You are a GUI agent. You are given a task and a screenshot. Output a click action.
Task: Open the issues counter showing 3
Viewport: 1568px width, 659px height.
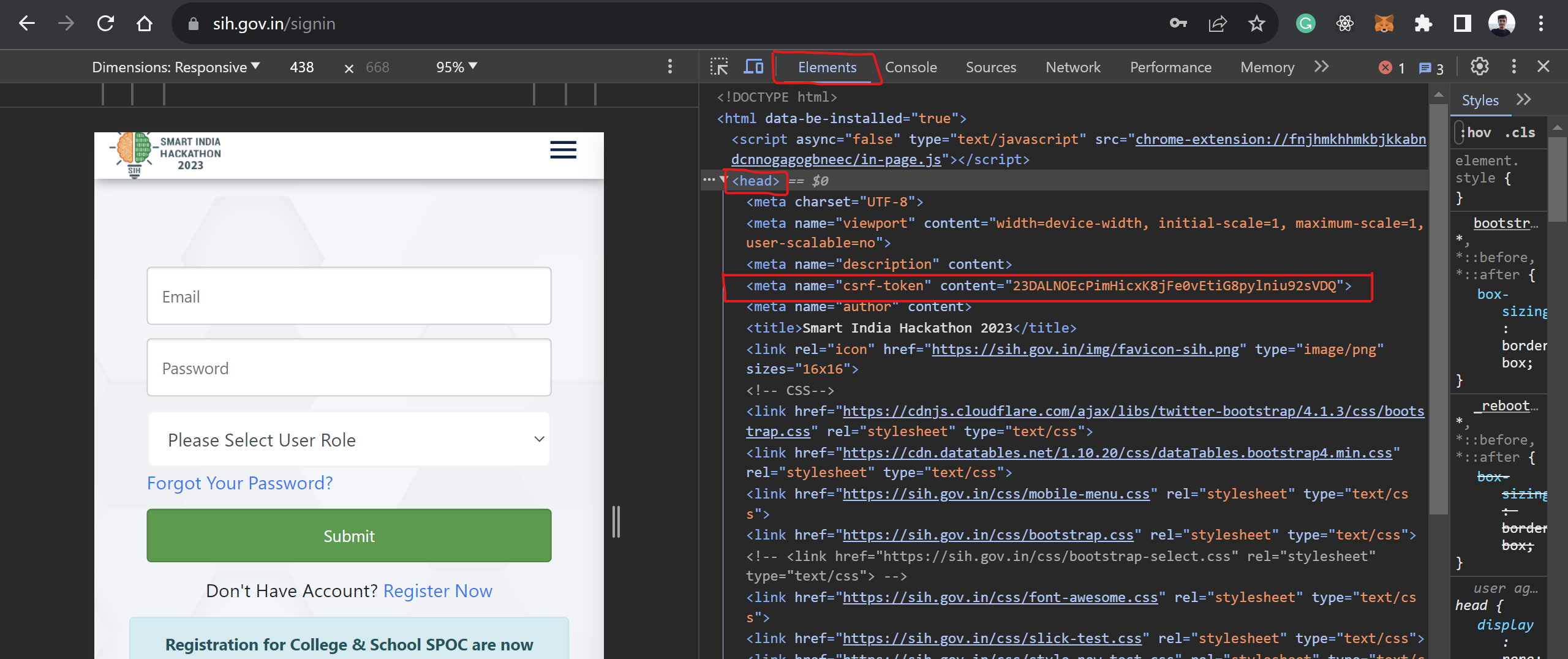pyautogui.click(x=1431, y=68)
